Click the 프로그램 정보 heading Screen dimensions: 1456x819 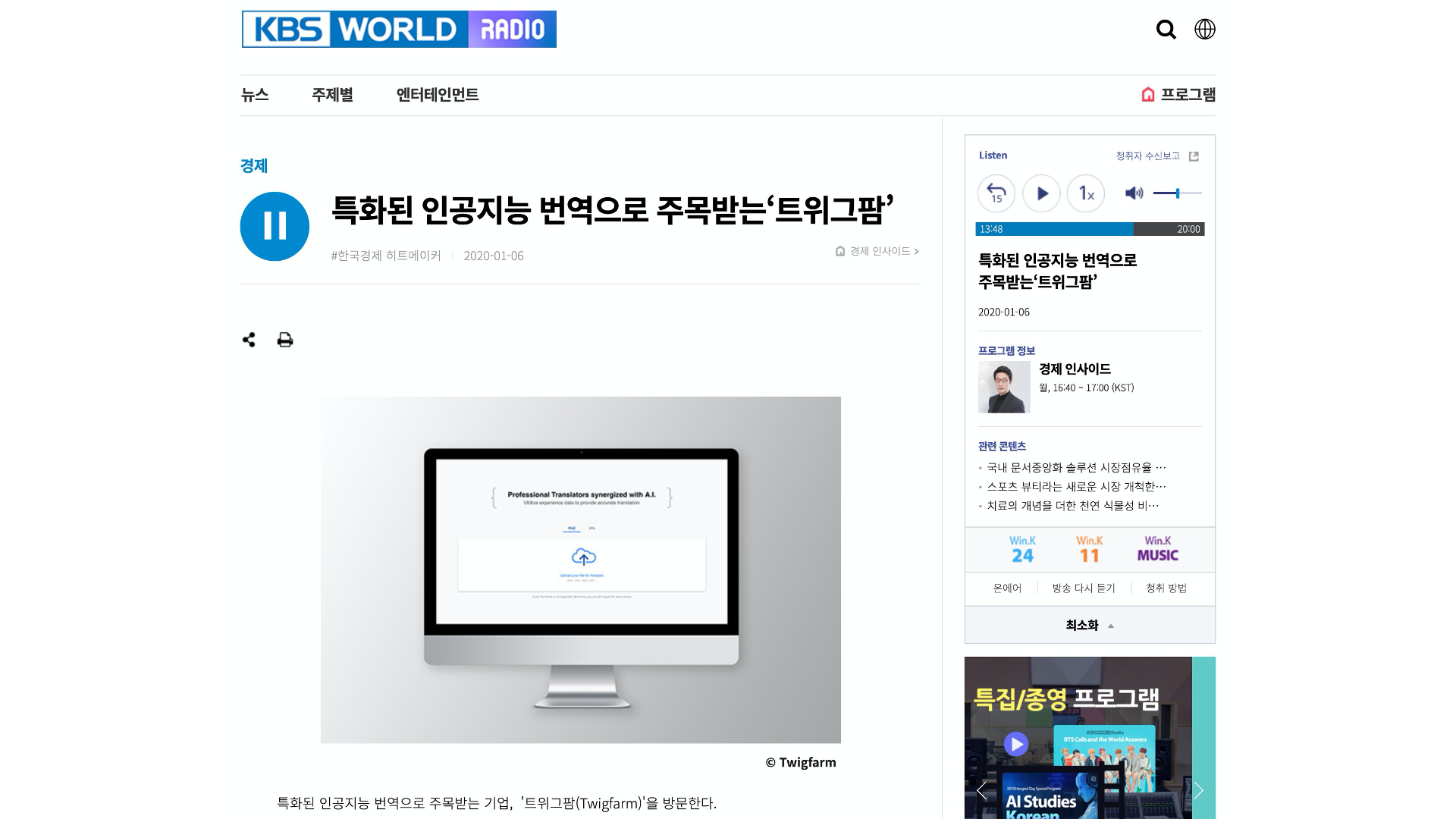(1006, 350)
